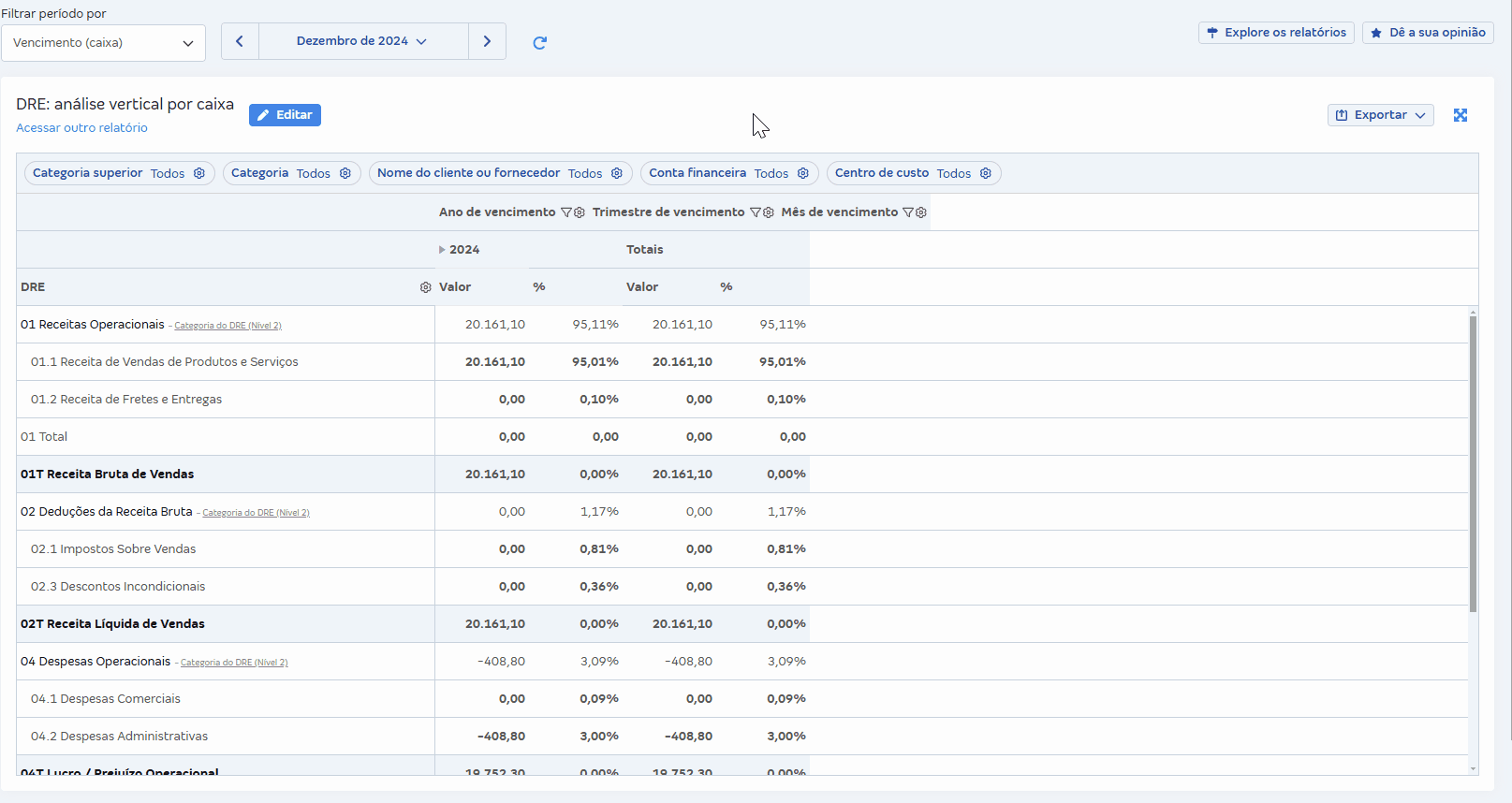Open the Vencimento (caixa) period dropdown
The width and height of the screenshot is (1512, 803).
point(103,43)
